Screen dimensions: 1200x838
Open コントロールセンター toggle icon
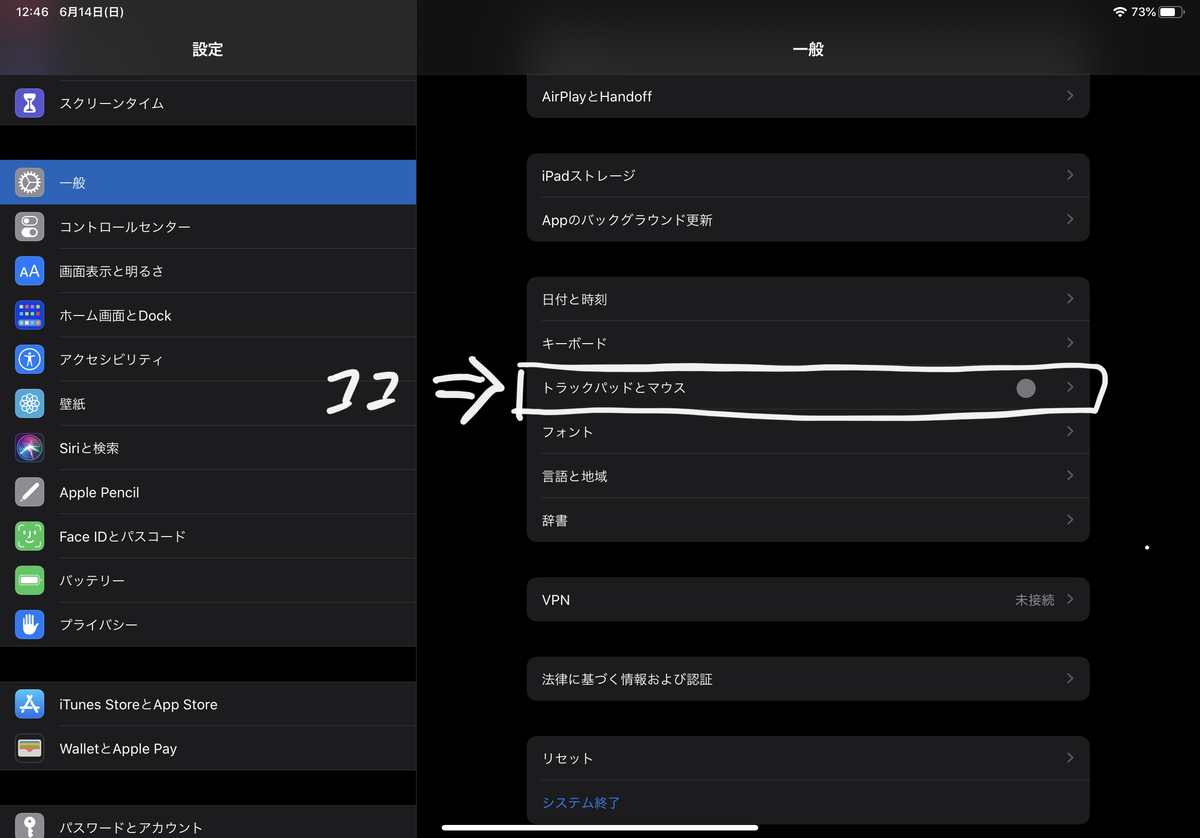click(30, 227)
